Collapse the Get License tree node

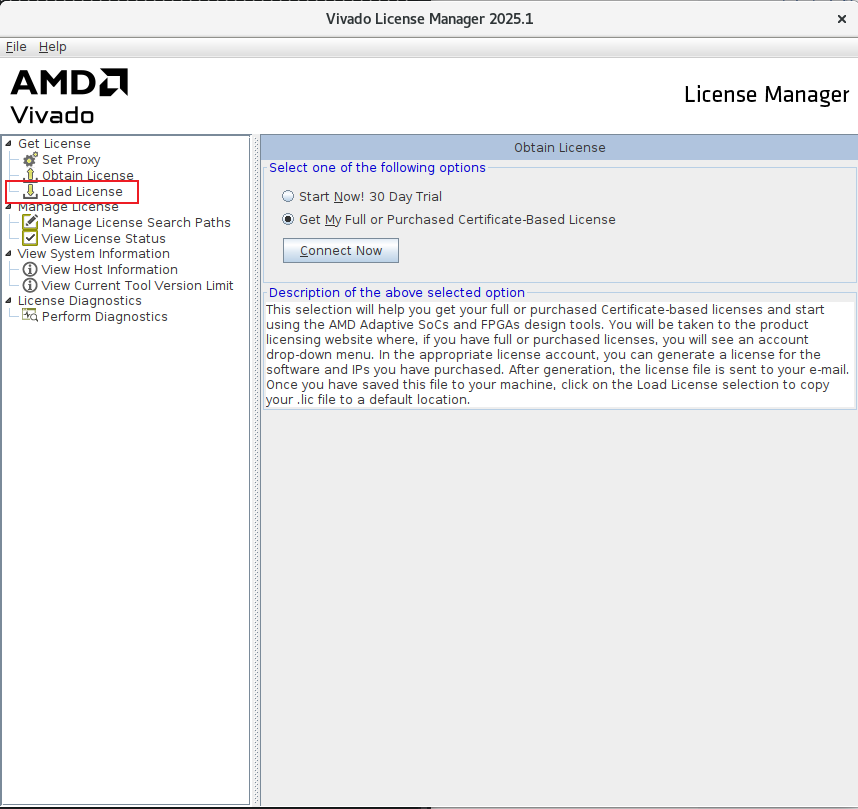coord(9,144)
